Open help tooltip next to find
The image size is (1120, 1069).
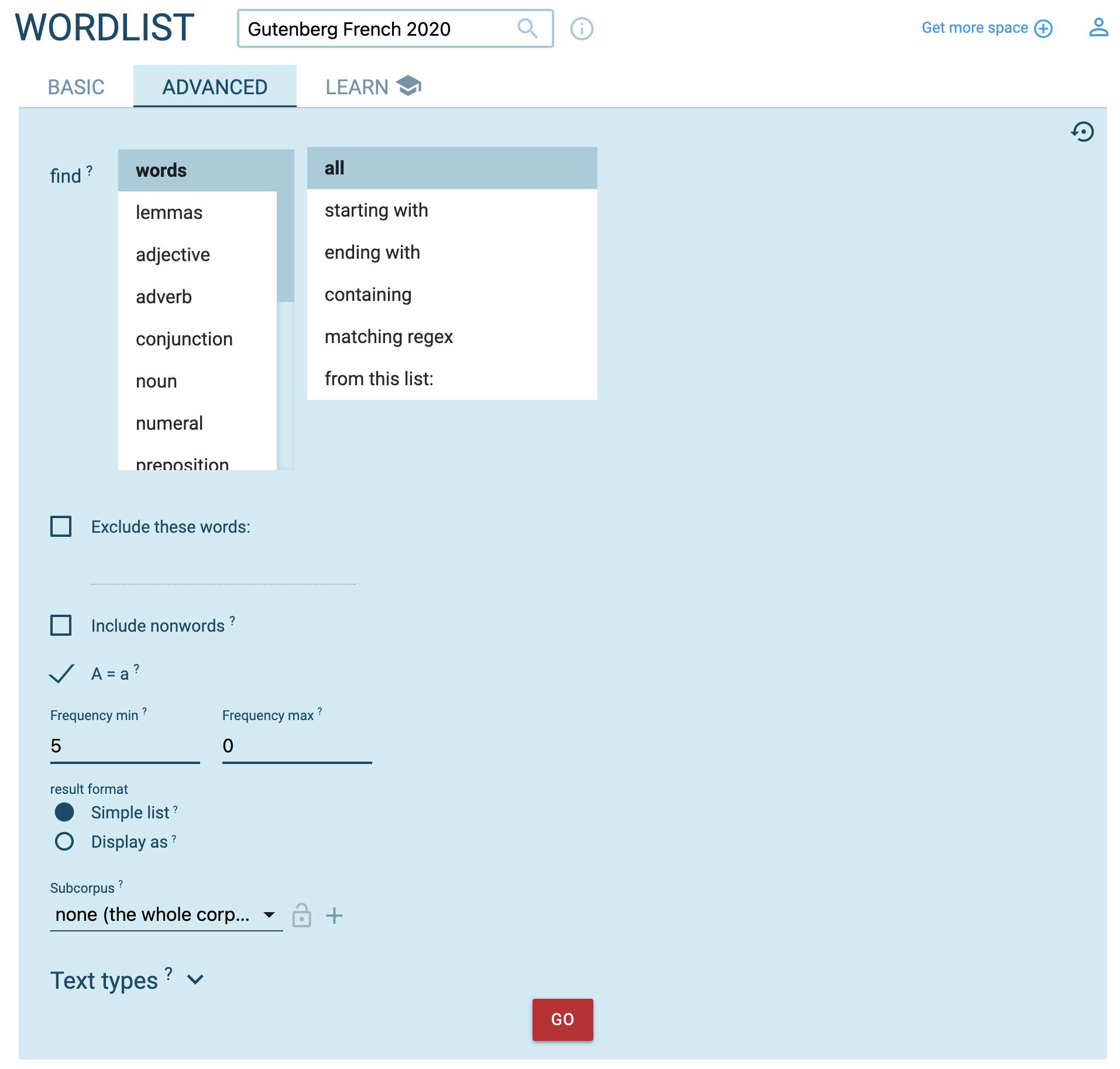click(90, 170)
